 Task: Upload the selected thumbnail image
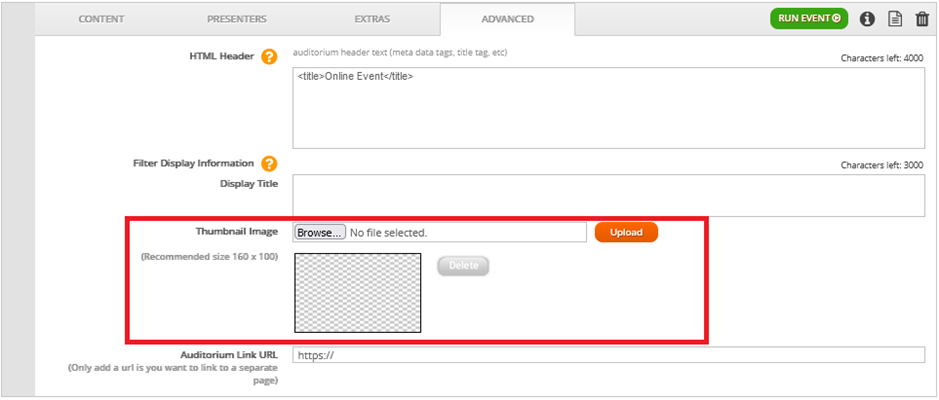click(626, 232)
